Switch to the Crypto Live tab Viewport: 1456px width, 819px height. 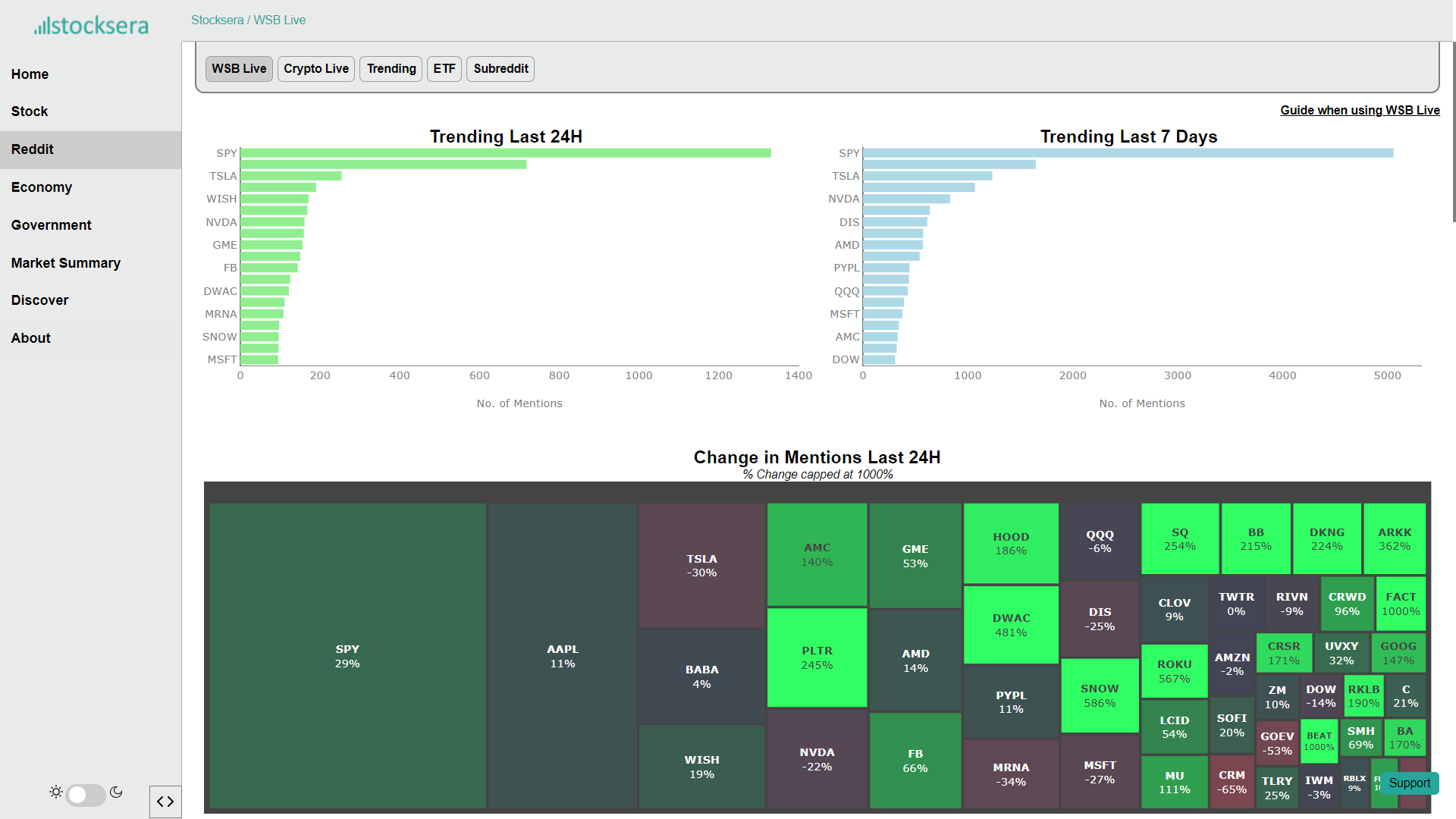(316, 69)
